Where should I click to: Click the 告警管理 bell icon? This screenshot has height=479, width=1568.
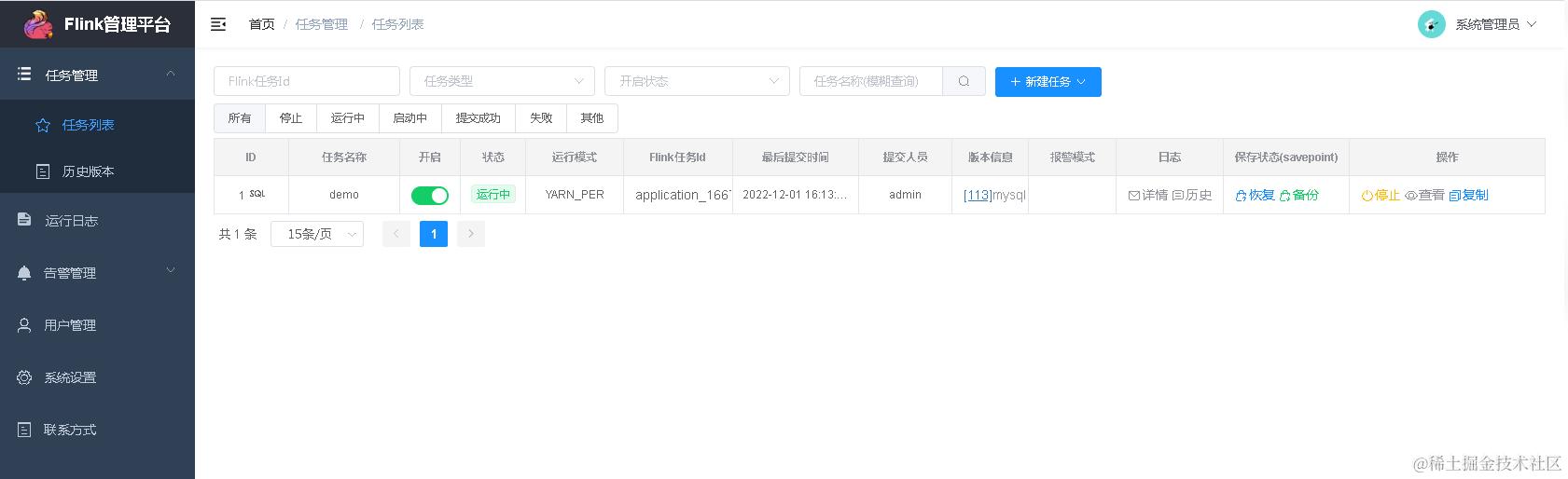(24, 273)
